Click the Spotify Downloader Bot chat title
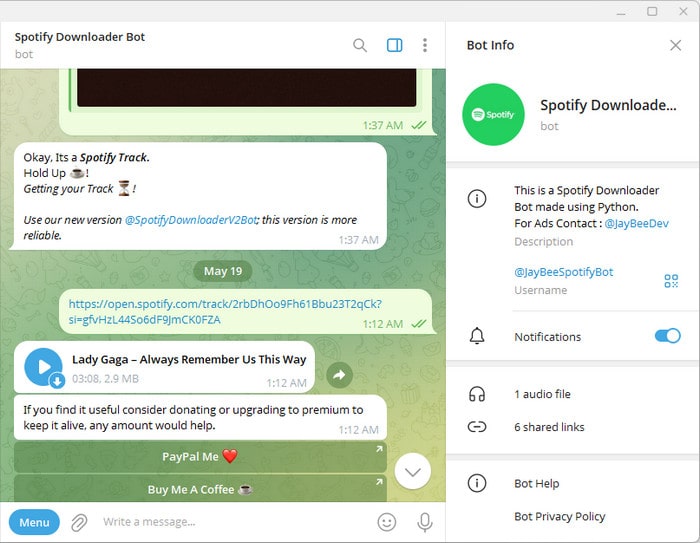 [x=80, y=37]
